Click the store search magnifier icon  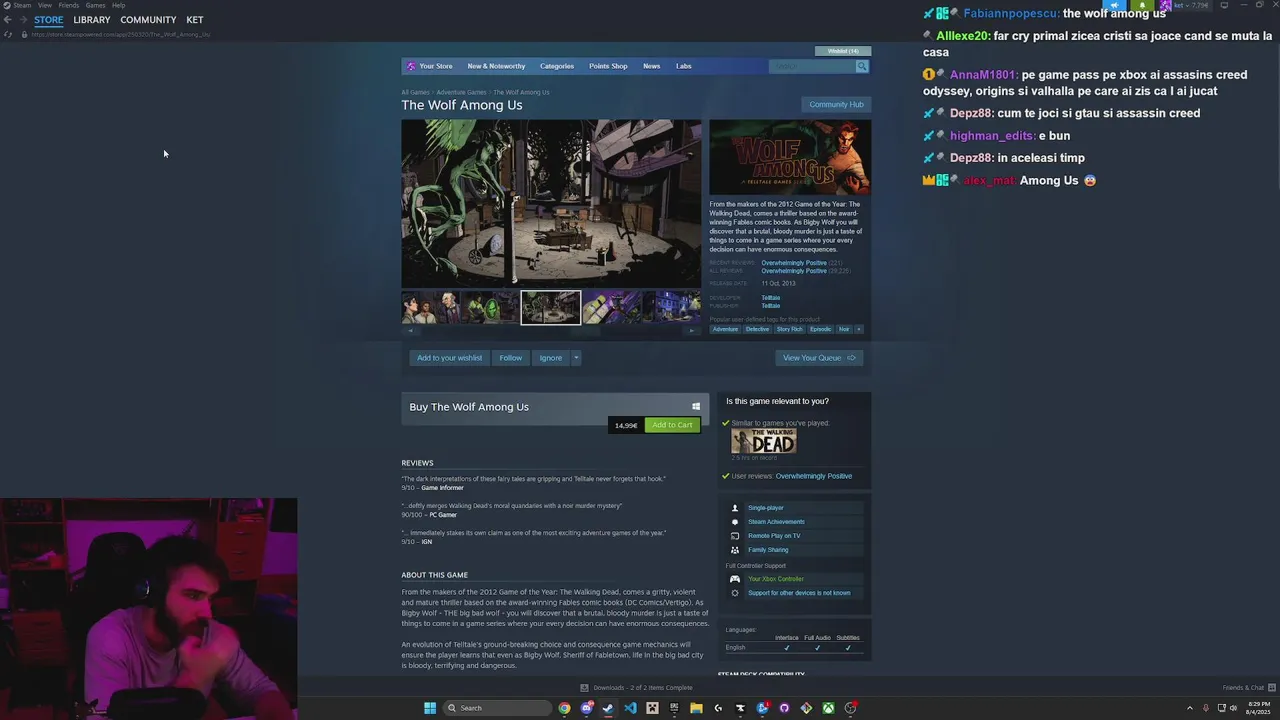(861, 66)
